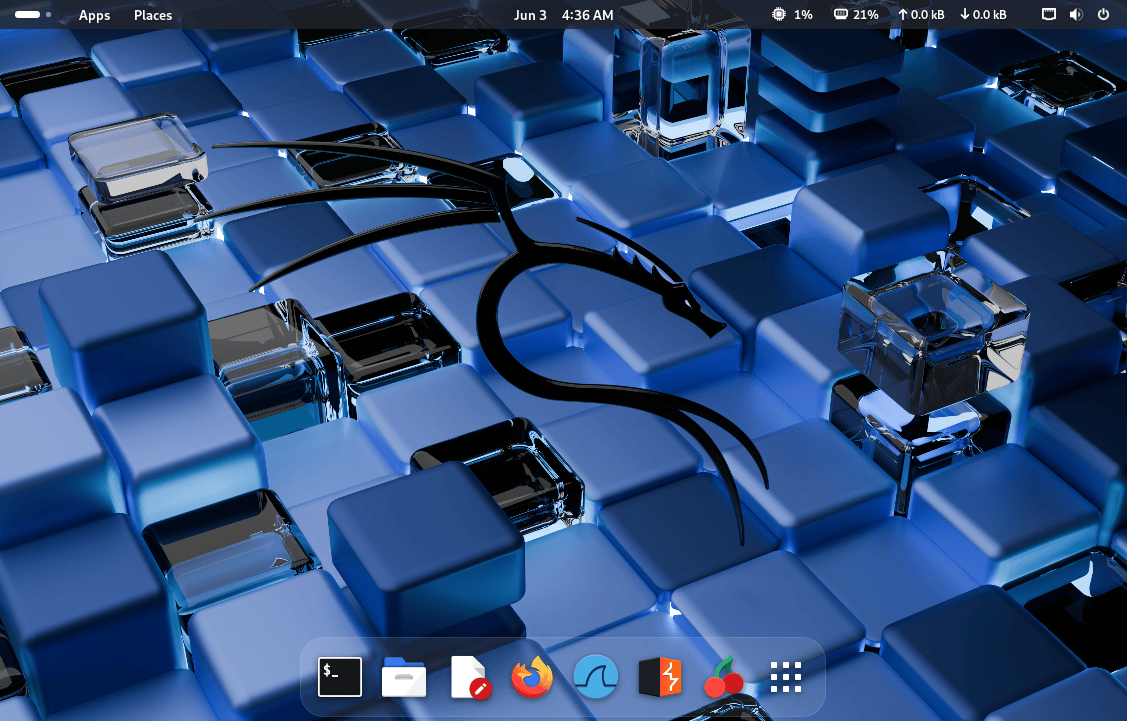1127x721 pixels.
Task: Click the CPU usage indicator
Action: click(791, 15)
